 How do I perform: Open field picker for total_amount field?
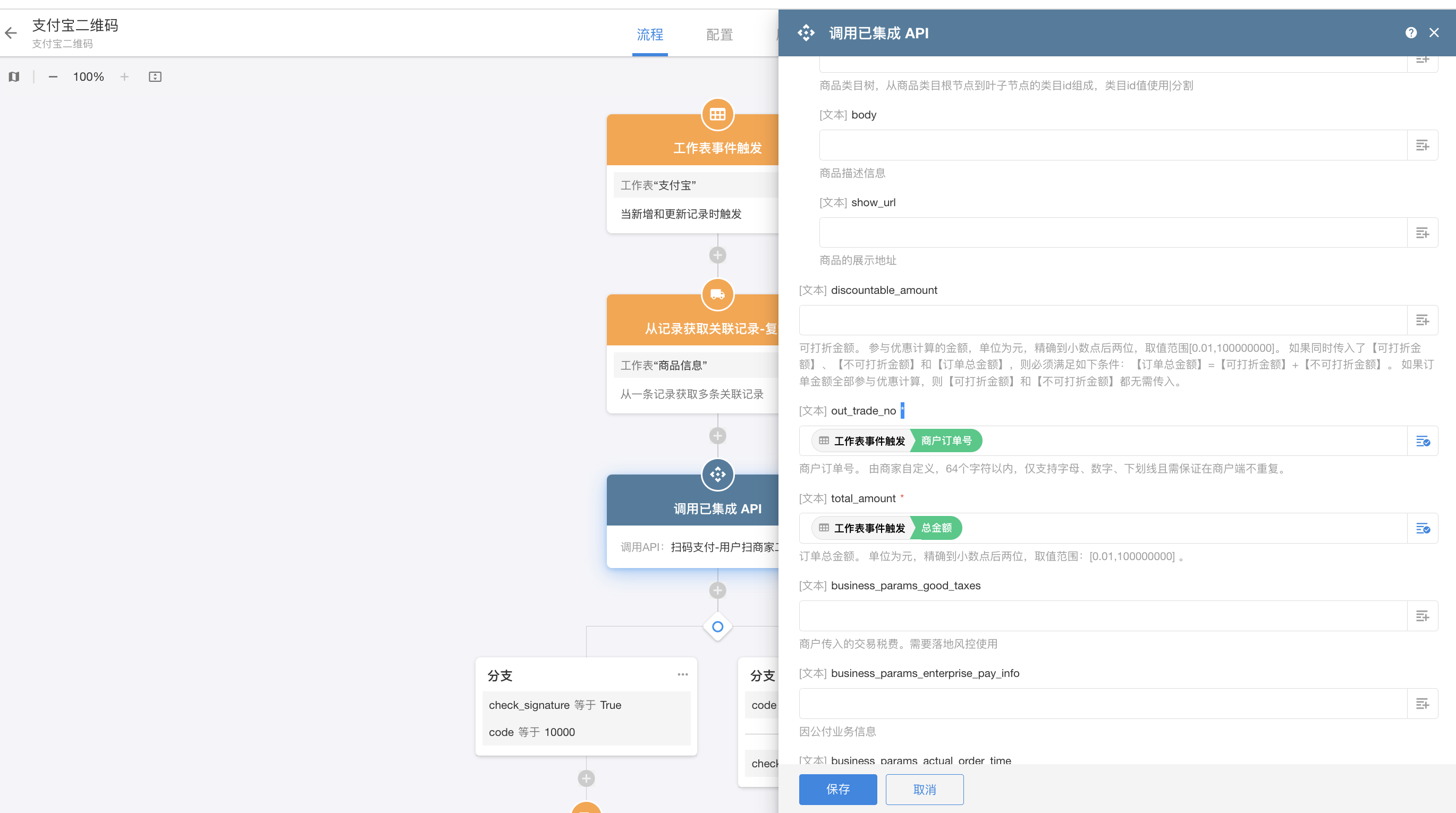tap(1422, 529)
